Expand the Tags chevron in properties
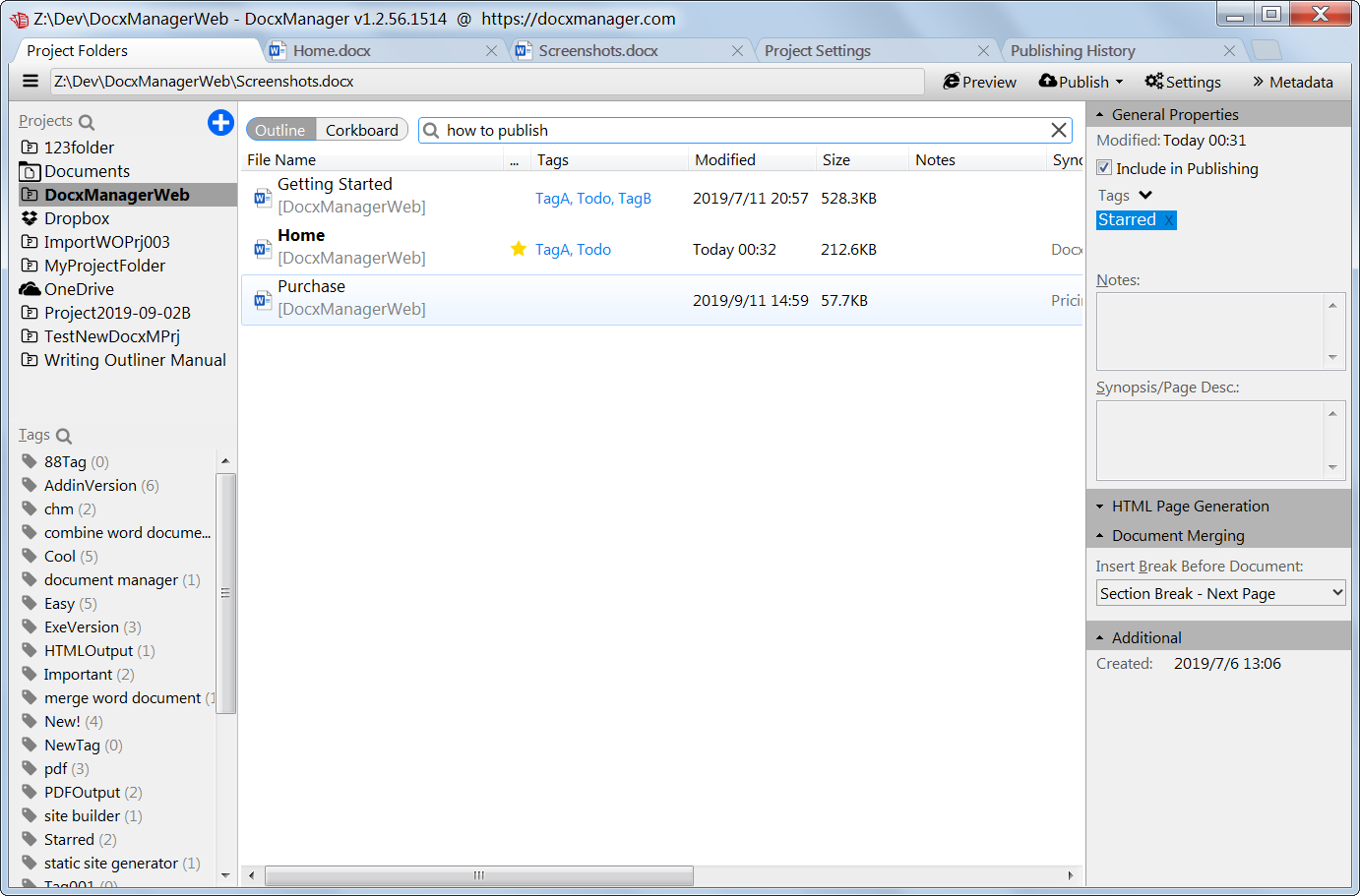 click(x=1145, y=196)
